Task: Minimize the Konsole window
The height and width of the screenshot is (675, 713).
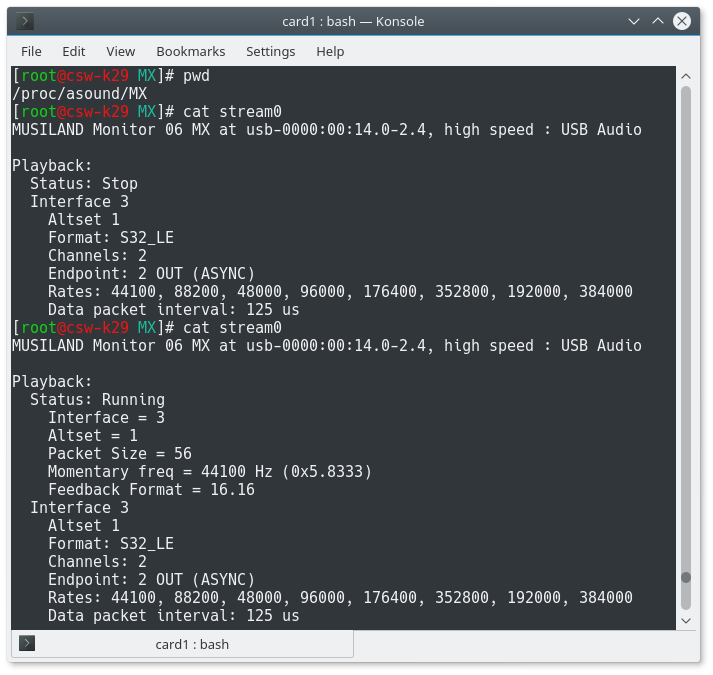Action: 634,21
